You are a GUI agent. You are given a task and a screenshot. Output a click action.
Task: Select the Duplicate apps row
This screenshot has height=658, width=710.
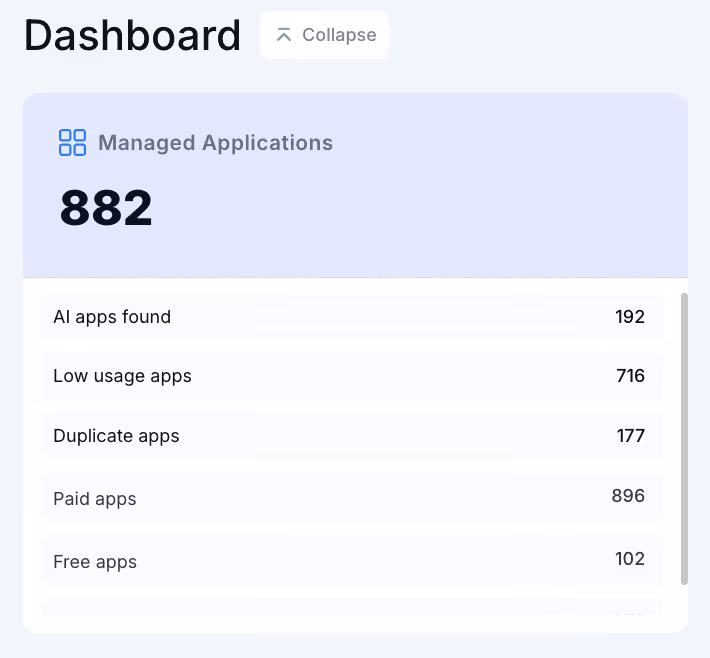coord(352,436)
